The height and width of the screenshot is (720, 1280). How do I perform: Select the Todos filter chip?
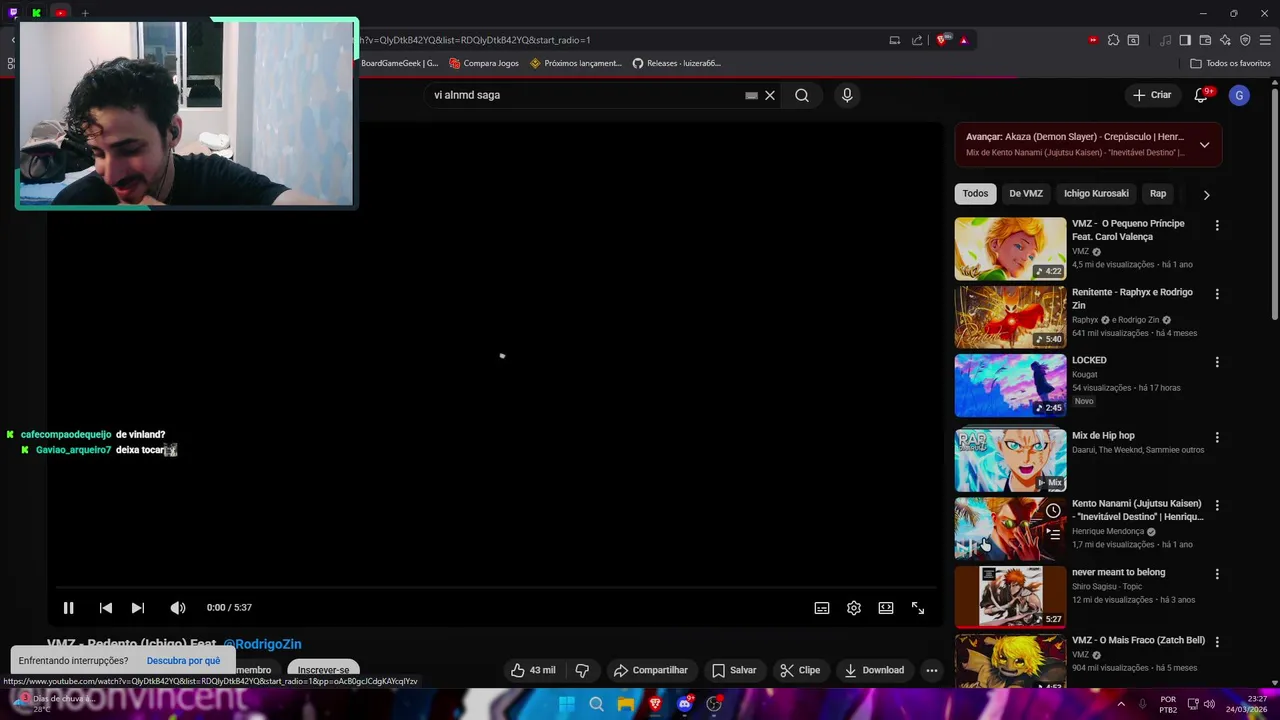(975, 194)
